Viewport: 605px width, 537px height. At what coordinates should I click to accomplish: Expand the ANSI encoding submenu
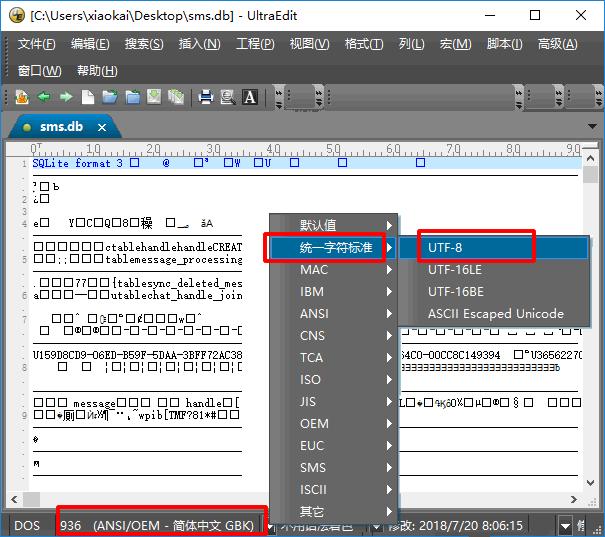click(332, 313)
